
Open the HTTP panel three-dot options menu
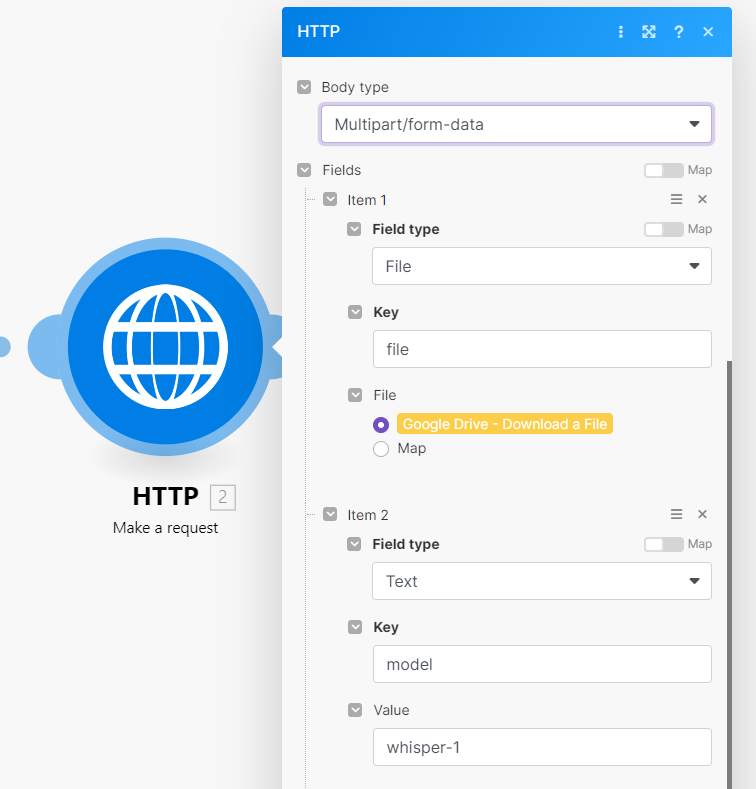pos(621,32)
